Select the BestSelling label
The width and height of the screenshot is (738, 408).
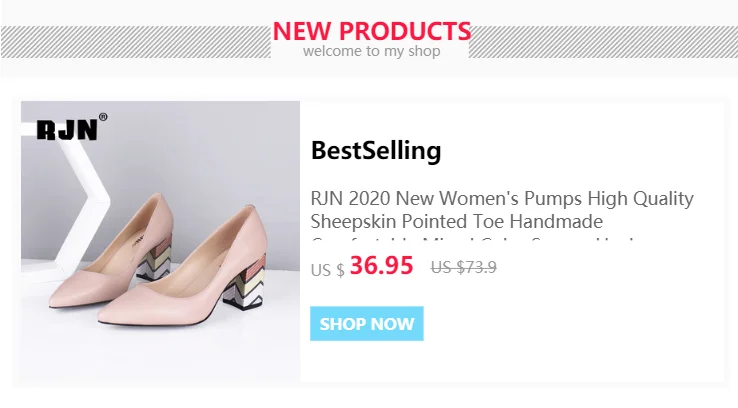point(376,151)
